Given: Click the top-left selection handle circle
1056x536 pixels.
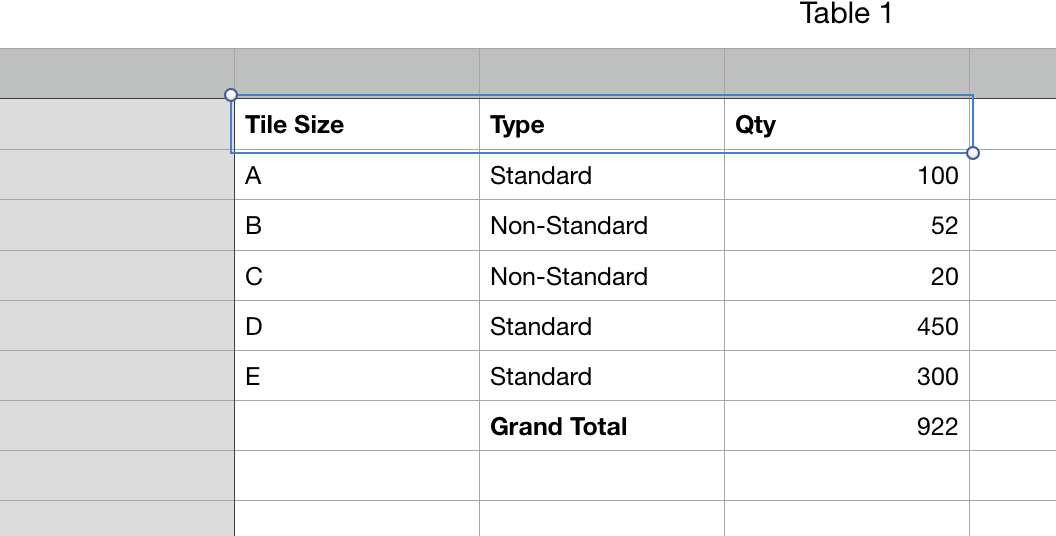Looking at the screenshot, I should coord(230,94).
